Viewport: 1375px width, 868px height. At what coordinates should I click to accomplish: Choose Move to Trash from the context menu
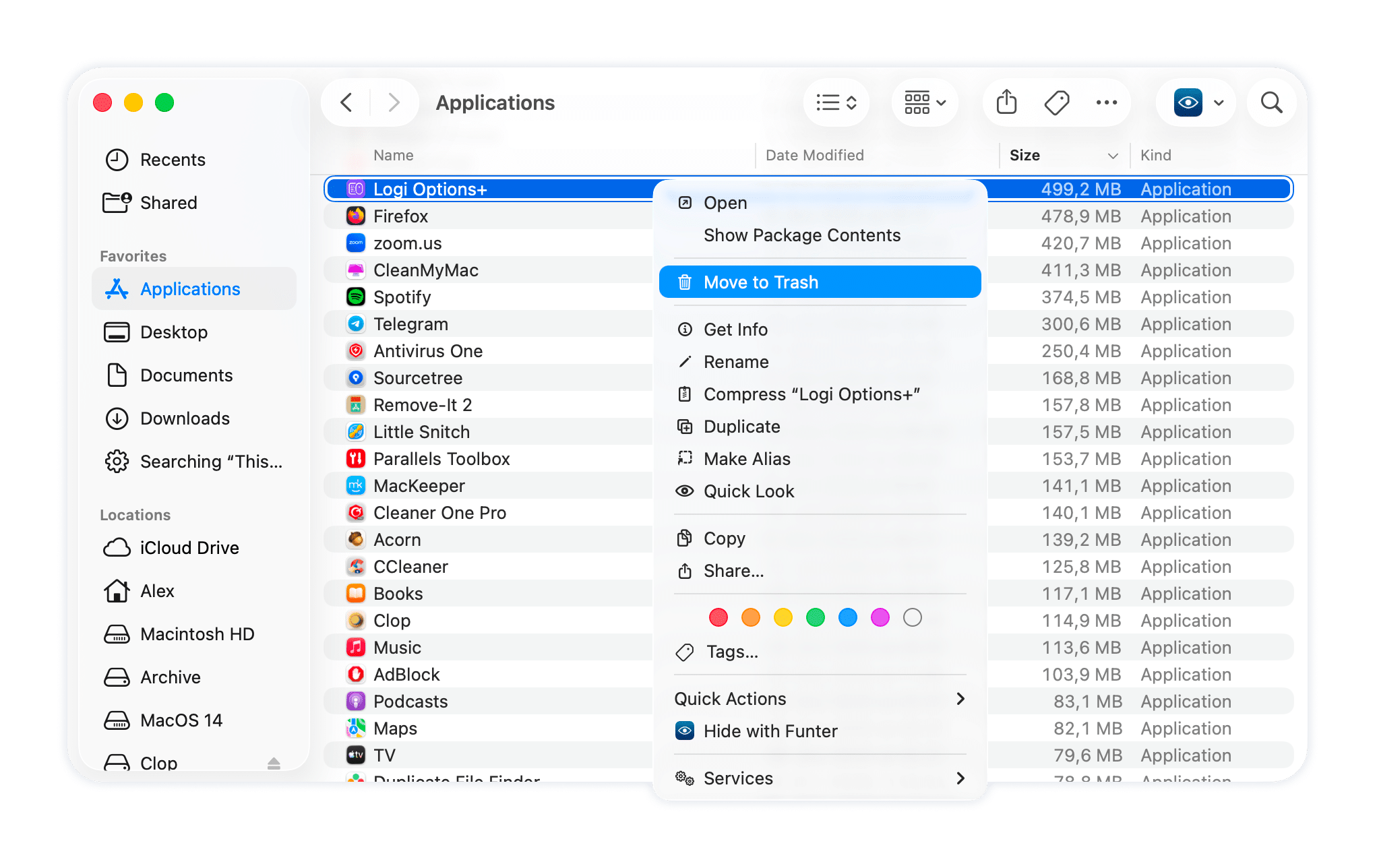(x=761, y=282)
